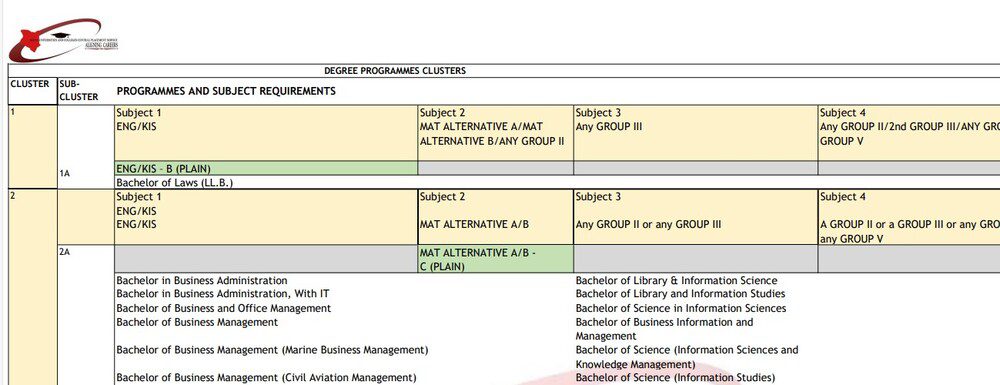Select 'Marine Business Management' programme line
This screenshot has width=1000, height=385.
point(272,350)
